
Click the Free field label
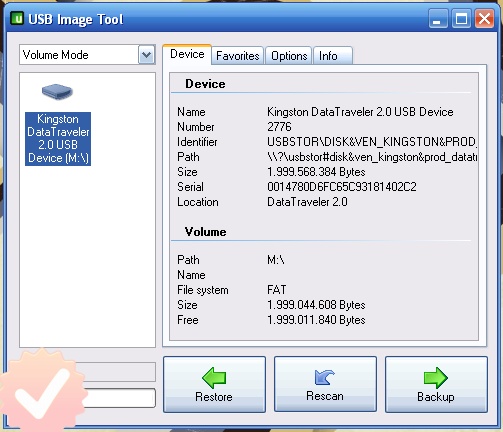click(188, 320)
